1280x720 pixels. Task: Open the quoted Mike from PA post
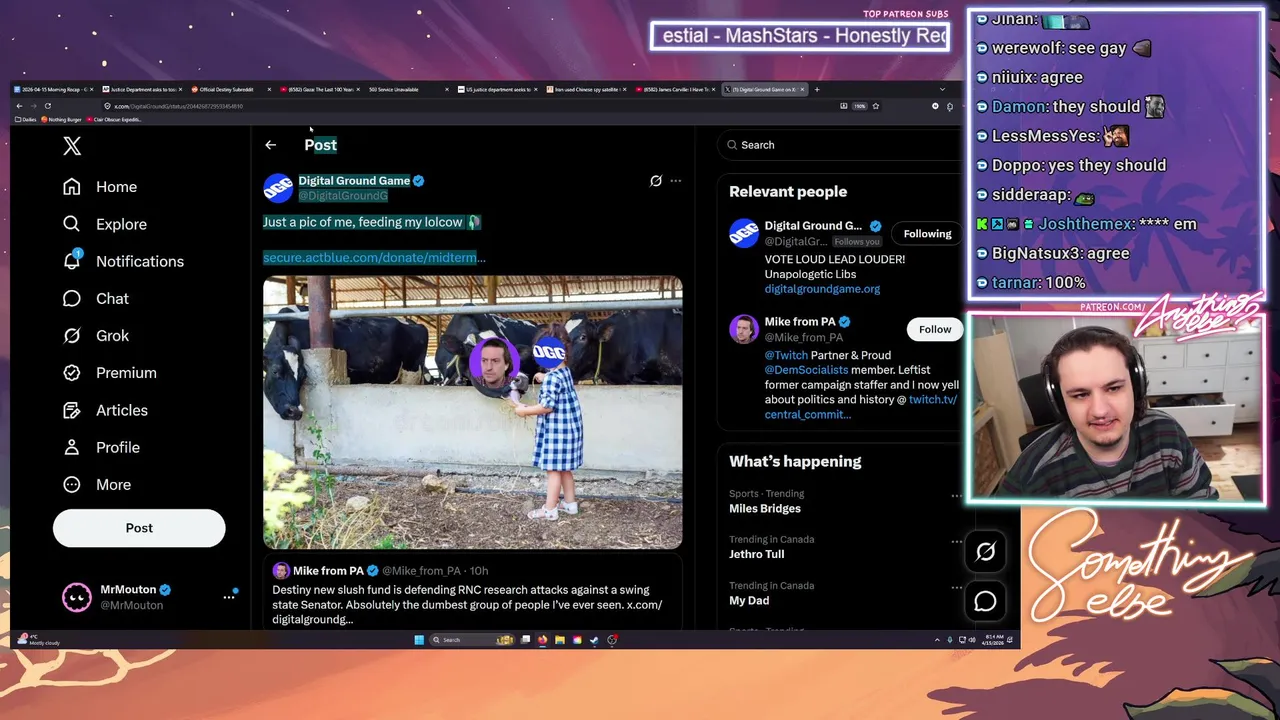[x=473, y=594]
